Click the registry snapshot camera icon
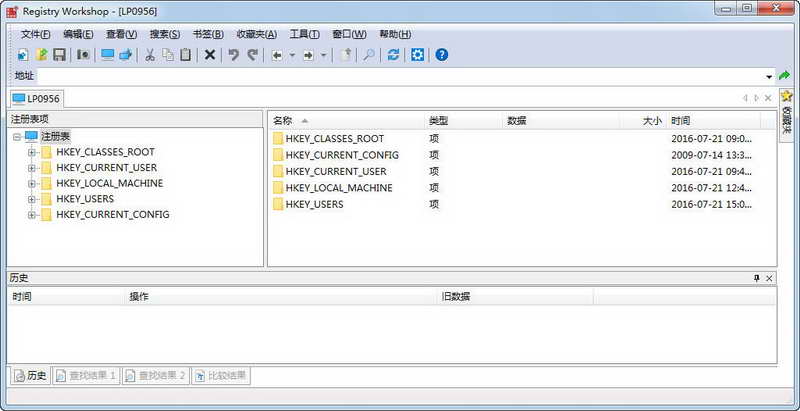Image resolution: width=800 pixels, height=411 pixels. click(x=83, y=55)
